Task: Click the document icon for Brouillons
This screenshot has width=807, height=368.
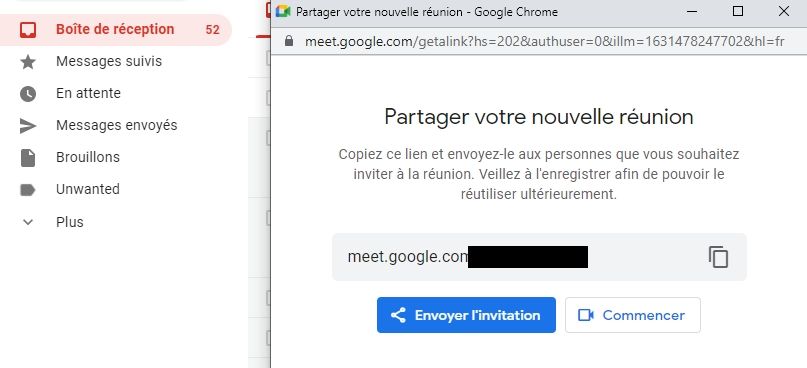Action: pyautogui.click(x=28, y=157)
